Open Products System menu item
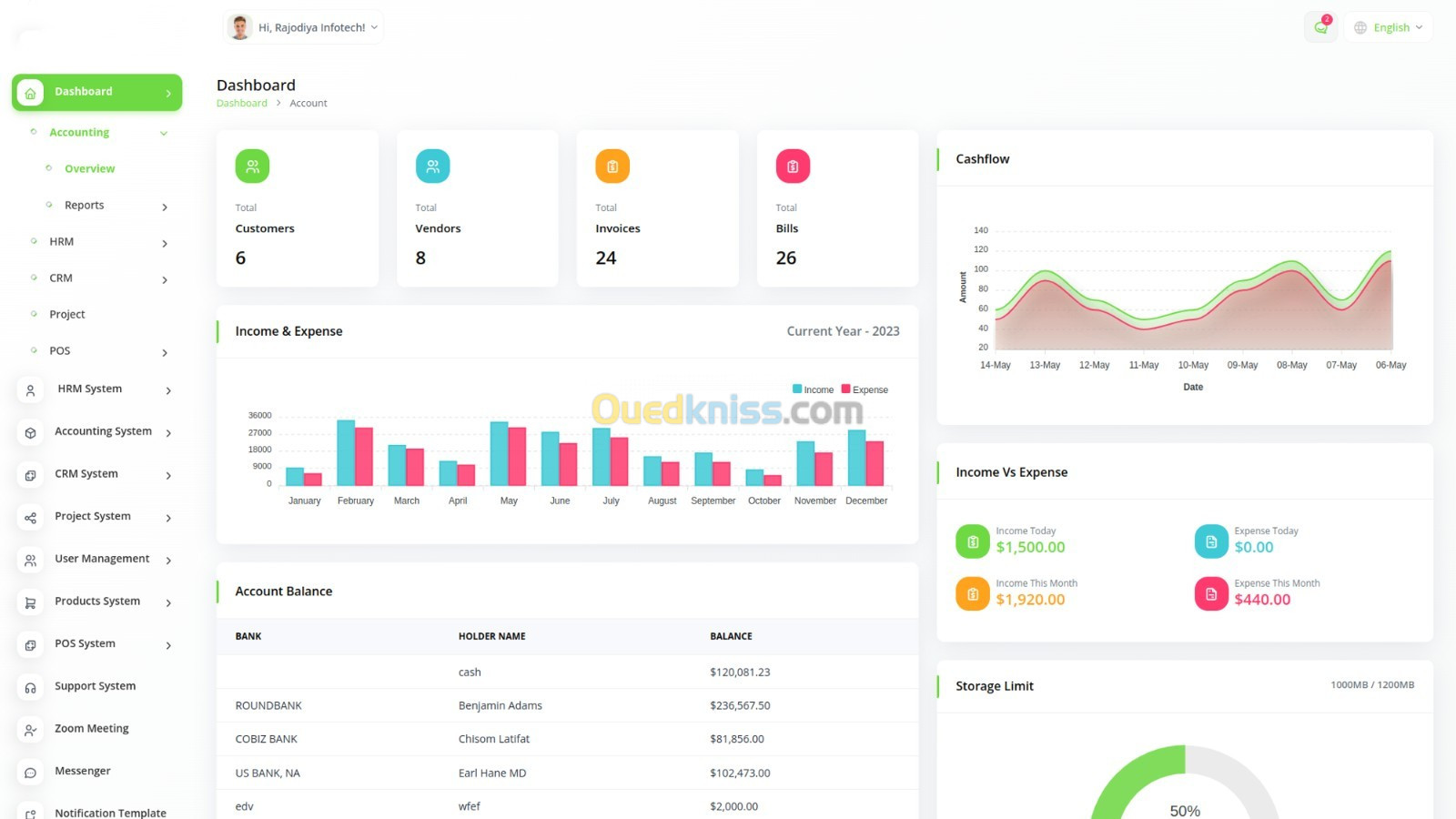Image resolution: width=1456 pixels, height=819 pixels. click(x=97, y=602)
